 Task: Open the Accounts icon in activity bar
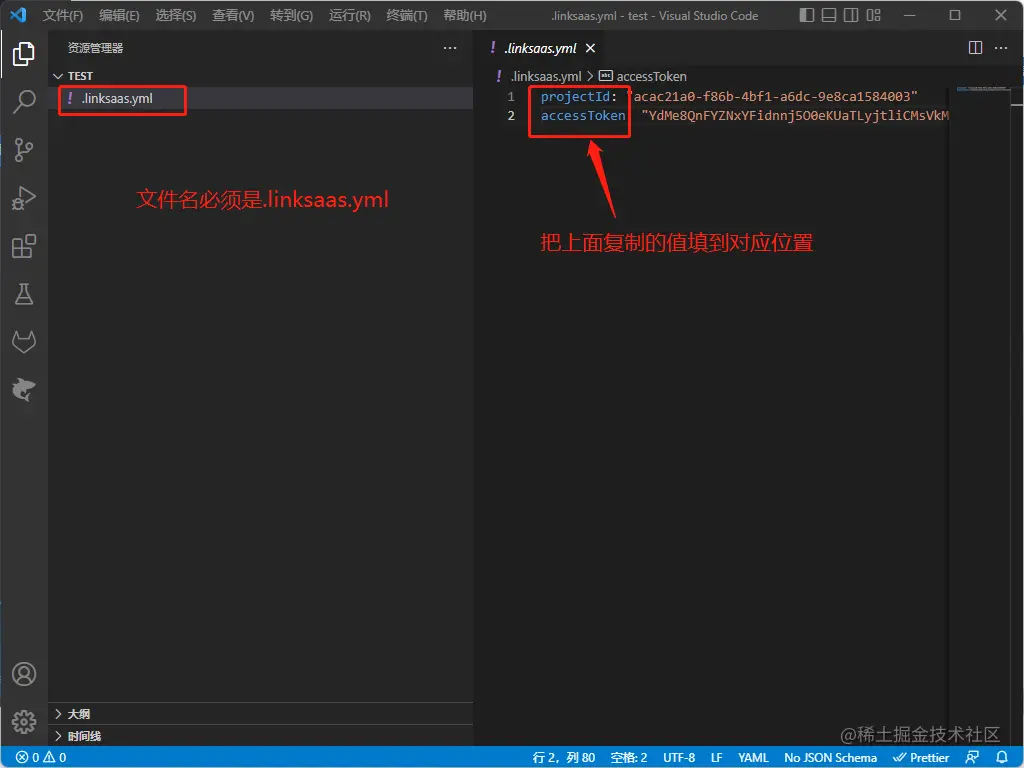[x=24, y=674]
